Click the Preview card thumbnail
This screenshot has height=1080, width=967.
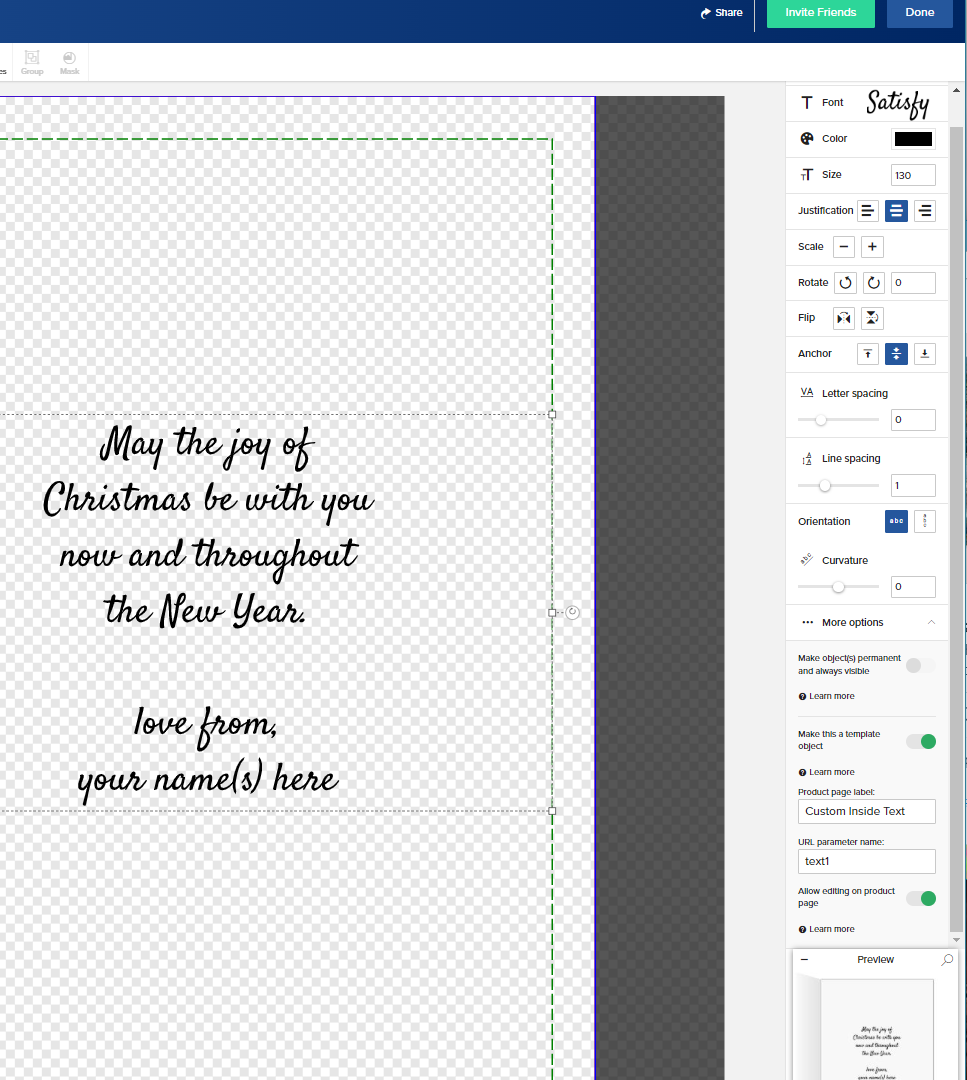pyautogui.click(x=875, y=1029)
